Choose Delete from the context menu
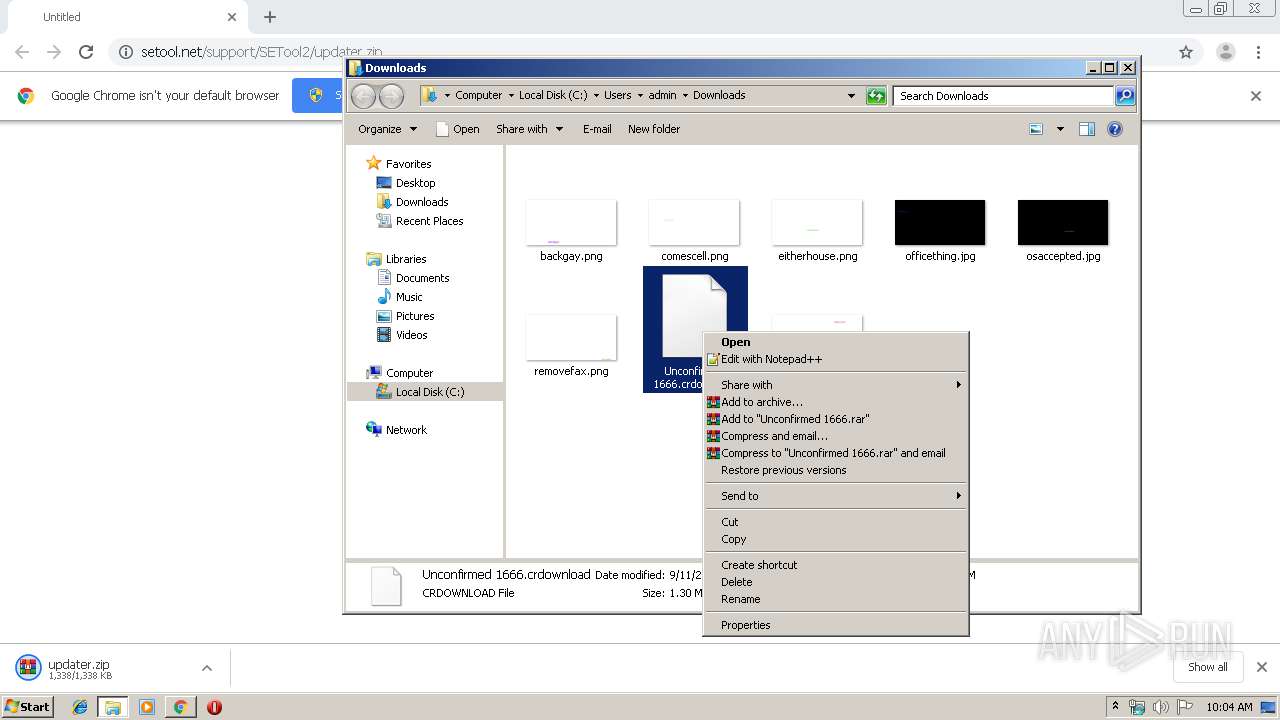The height and width of the screenshot is (720, 1280). 836,582
